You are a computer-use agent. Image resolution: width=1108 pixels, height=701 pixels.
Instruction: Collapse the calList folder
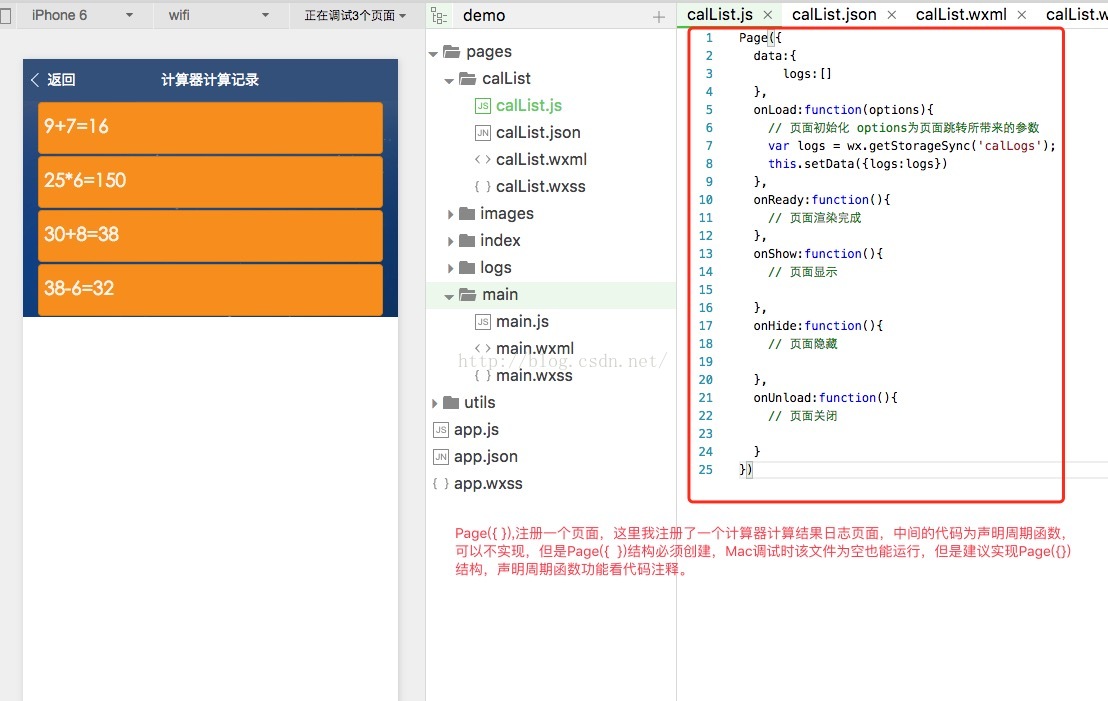point(450,80)
